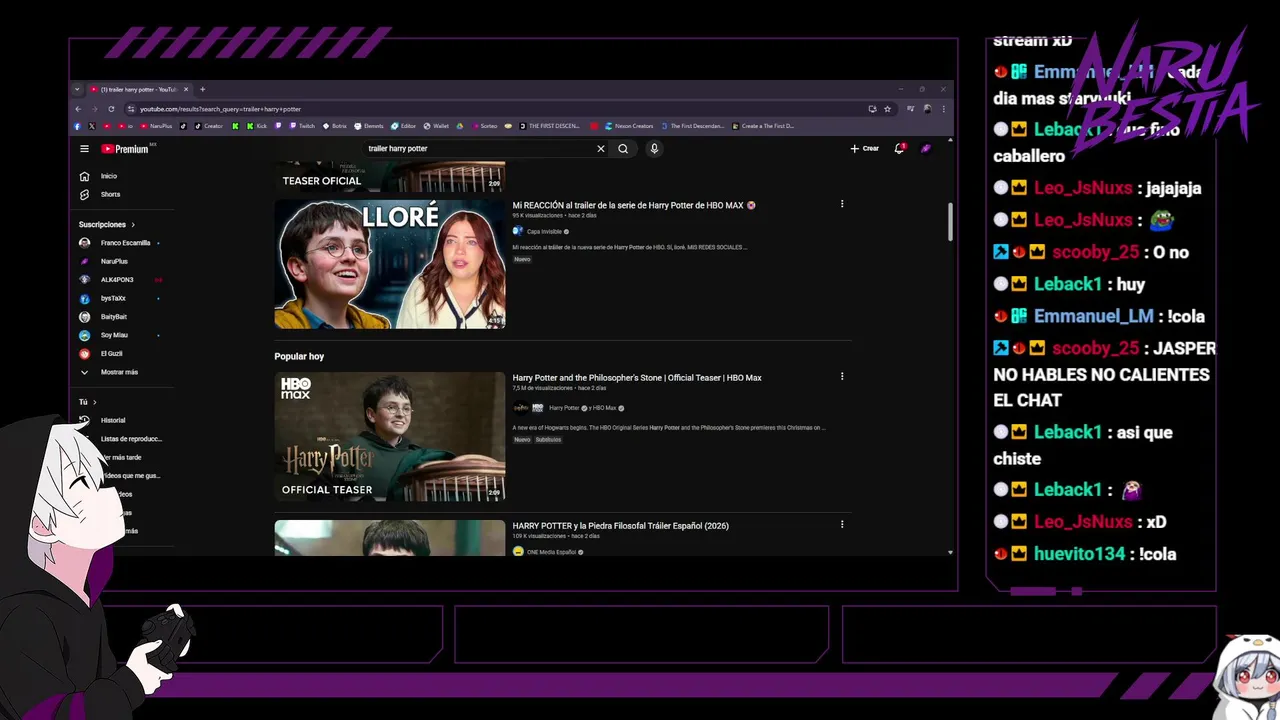Click the magnifier search button
1280x720 pixels.
pyautogui.click(x=623, y=149)
